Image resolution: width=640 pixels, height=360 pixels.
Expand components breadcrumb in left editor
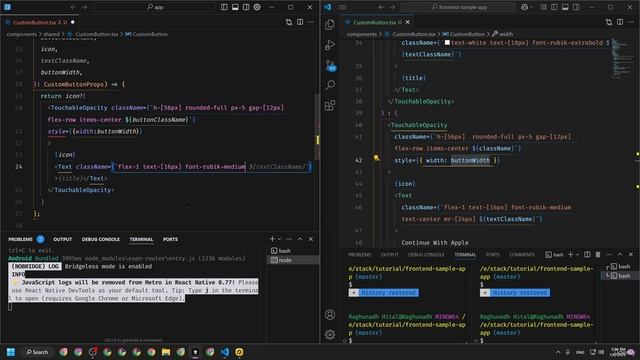click(21, 34)
